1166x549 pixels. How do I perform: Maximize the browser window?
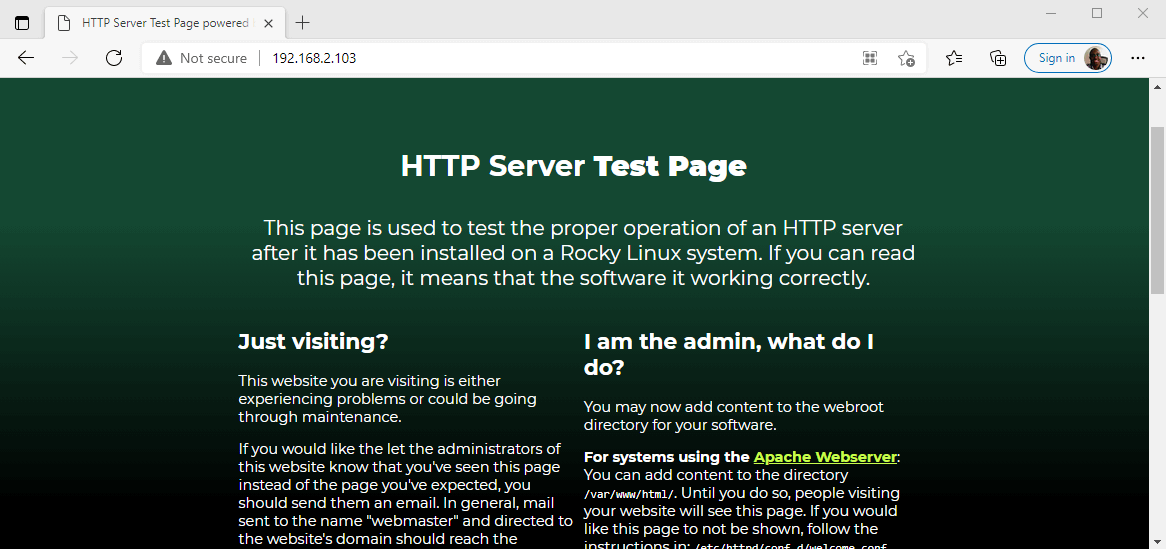pos(1097,13)
